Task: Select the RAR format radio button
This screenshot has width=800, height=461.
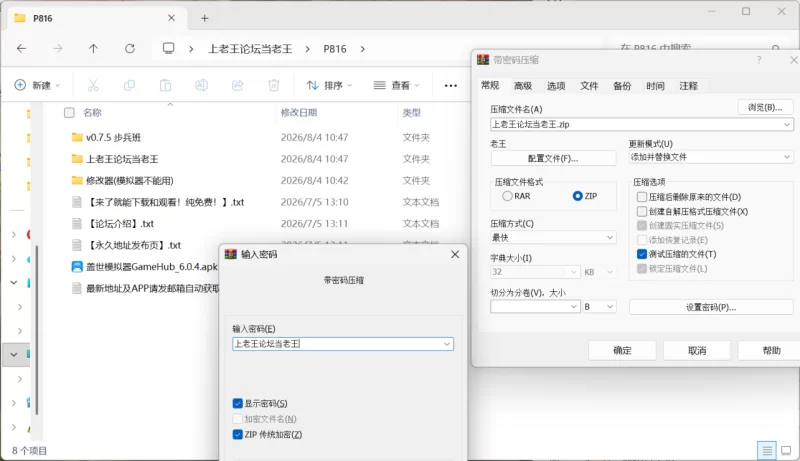Action: tap(507, 196)
